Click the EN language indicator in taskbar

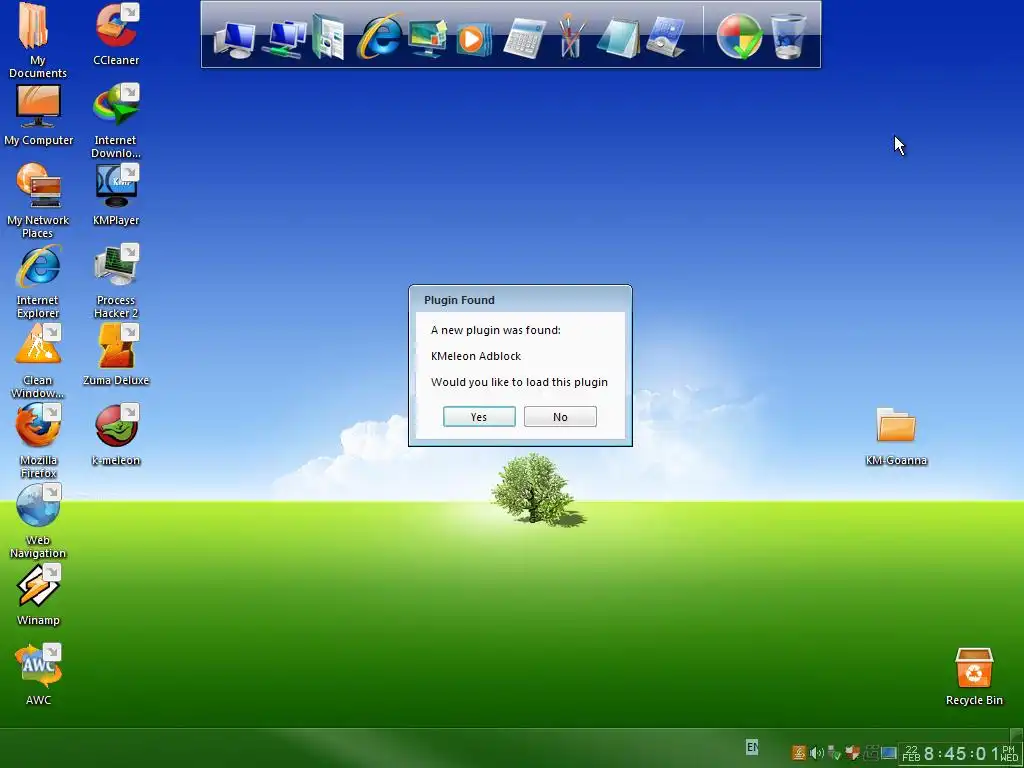point(752,746)
